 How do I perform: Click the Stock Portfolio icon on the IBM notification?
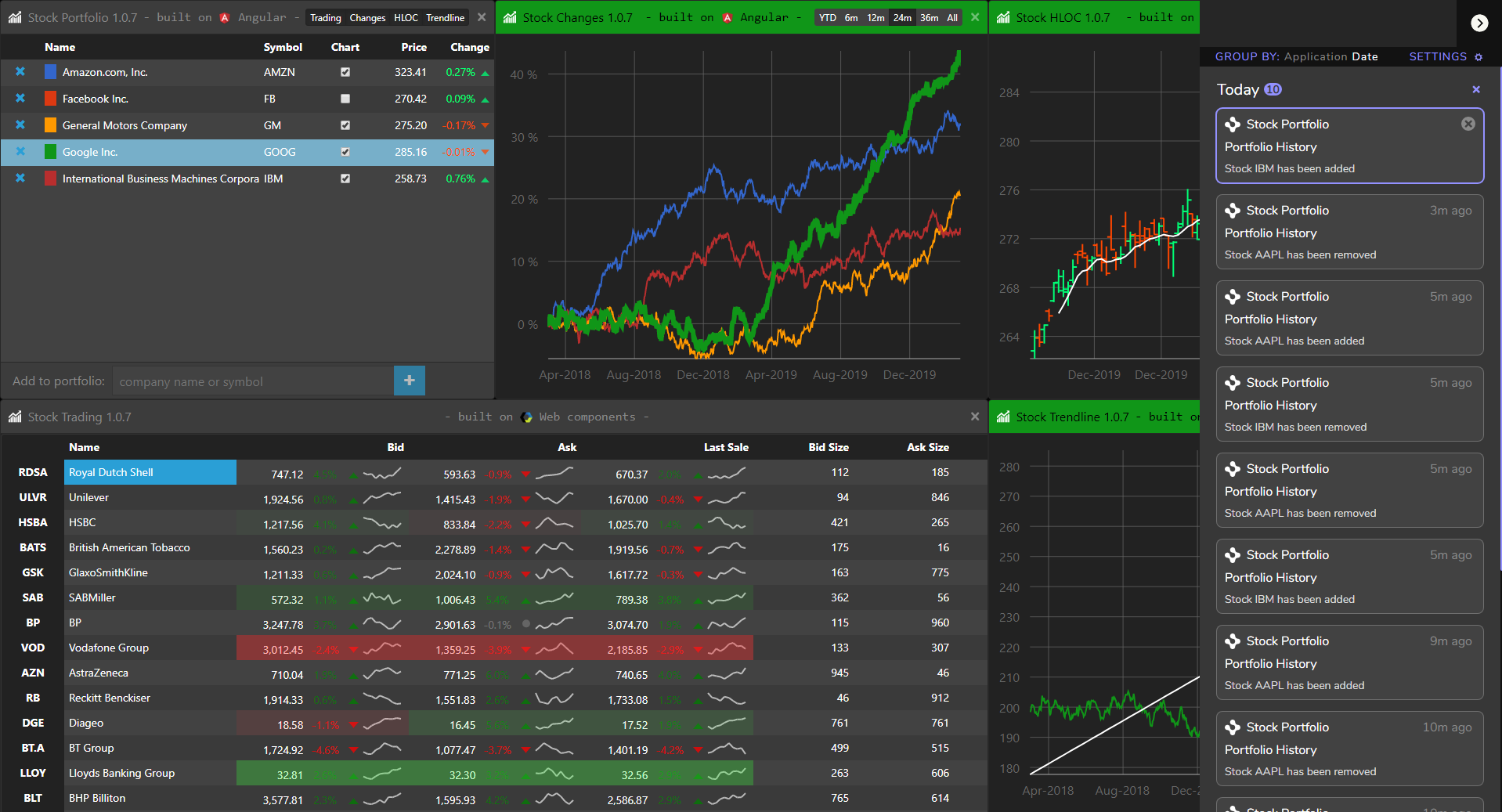[1233, 124]
